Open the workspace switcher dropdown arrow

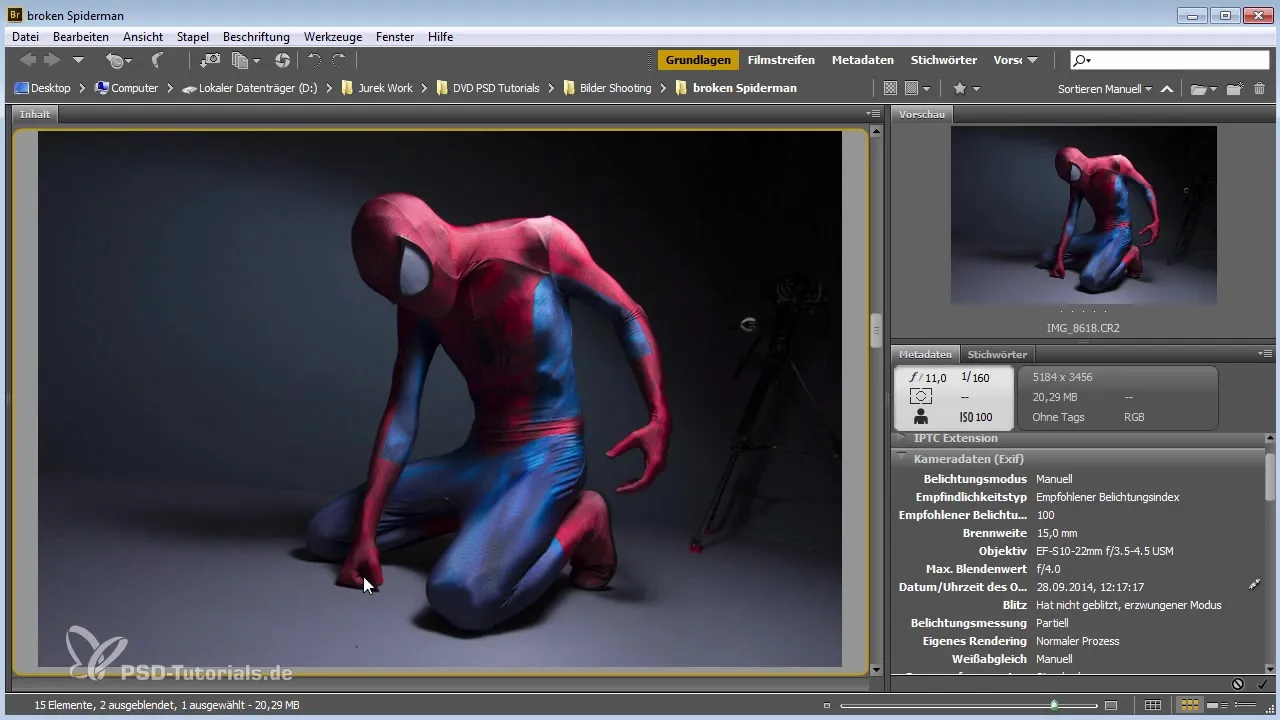(x=1032, y=61)
